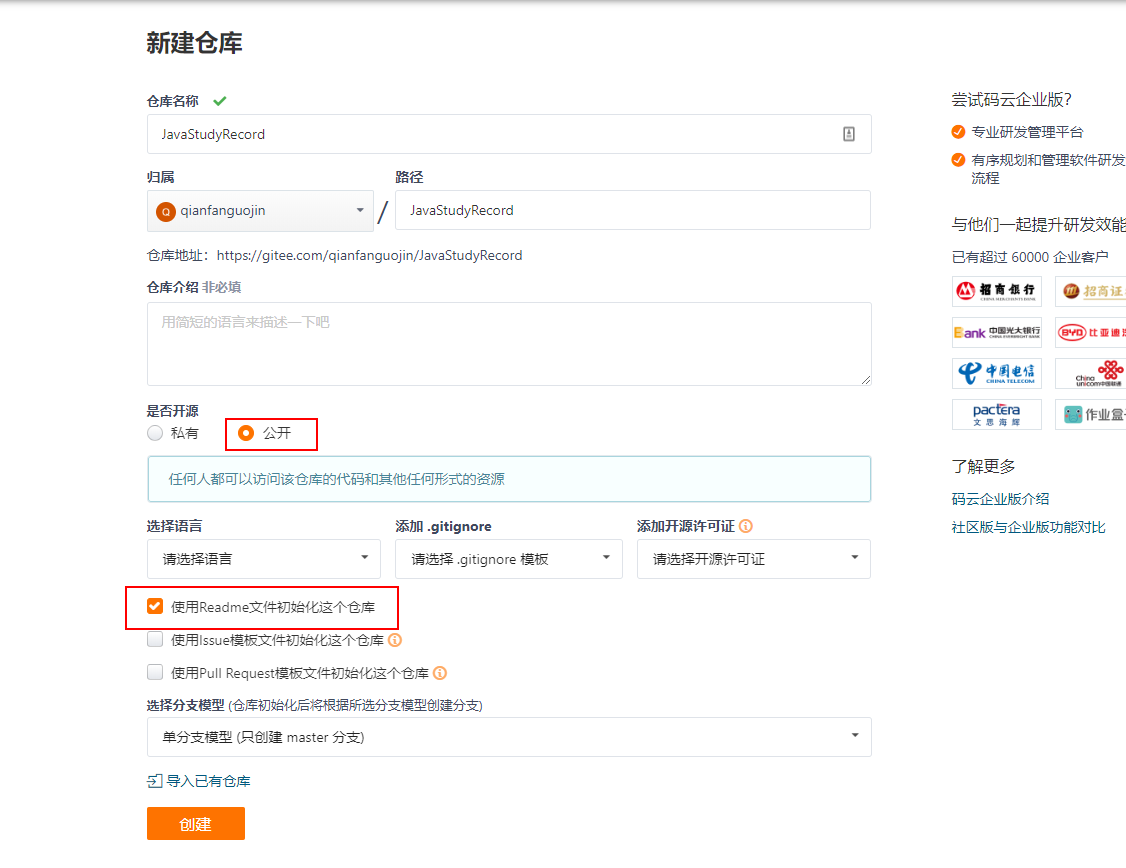Click the 中国电信 customer logo
Image resolution: width=1126 pixels, height=868 pixels.
coord(996,373)
